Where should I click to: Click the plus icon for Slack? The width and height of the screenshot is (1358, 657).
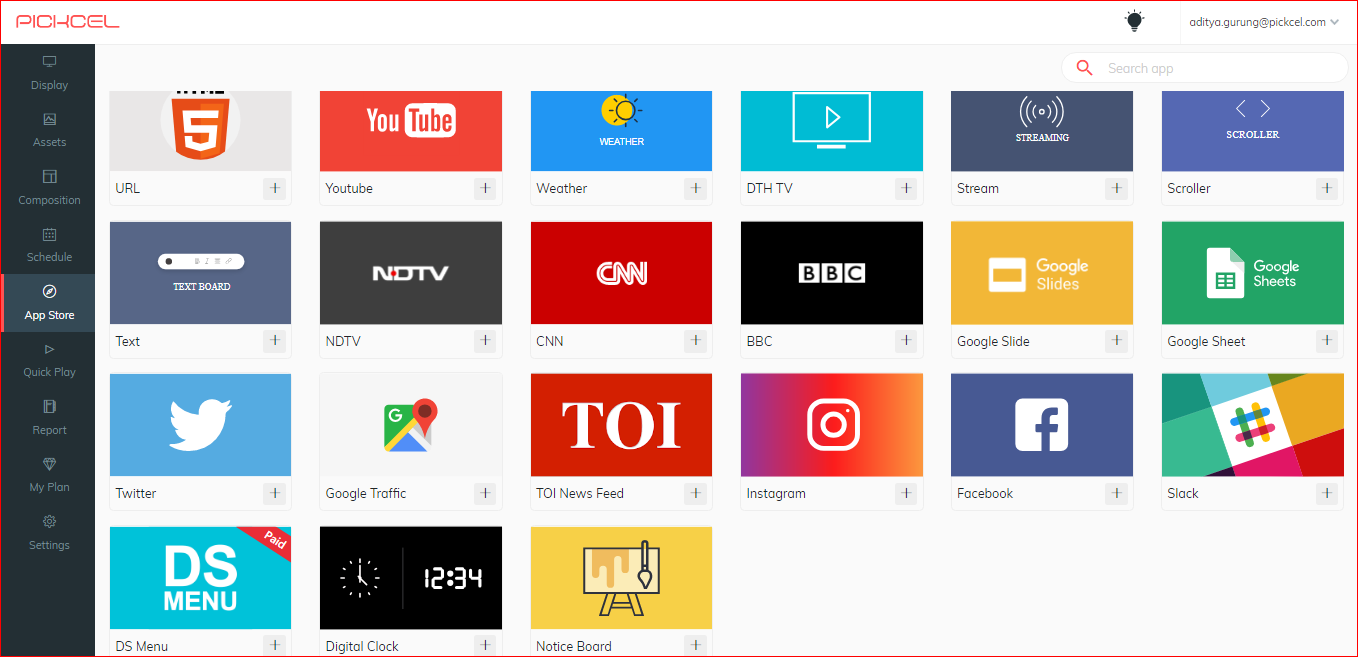pos(1327,493)
